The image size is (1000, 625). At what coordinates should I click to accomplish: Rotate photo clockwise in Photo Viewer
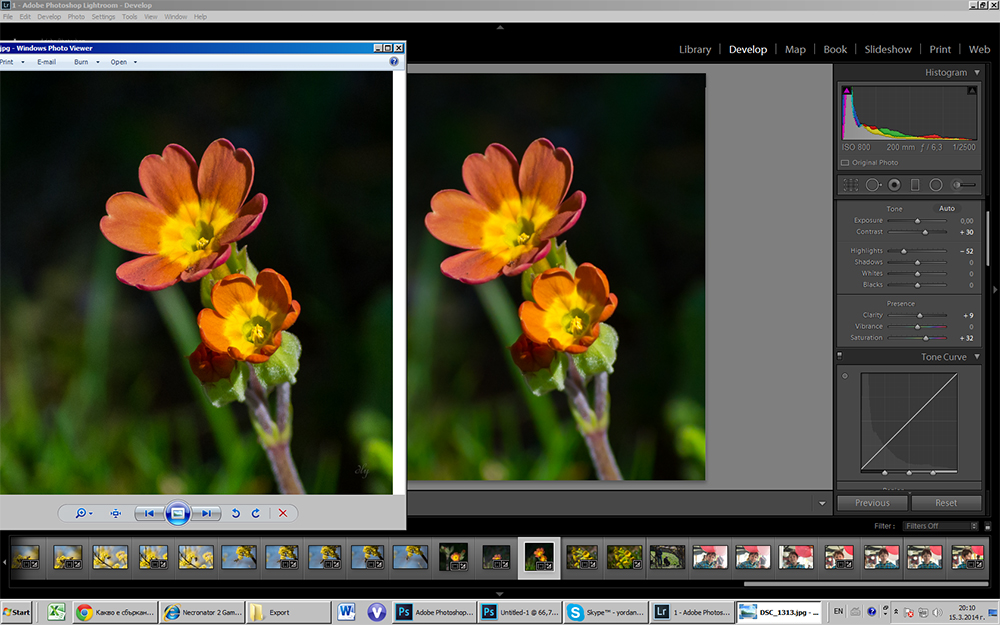click(x=256, y=513)
